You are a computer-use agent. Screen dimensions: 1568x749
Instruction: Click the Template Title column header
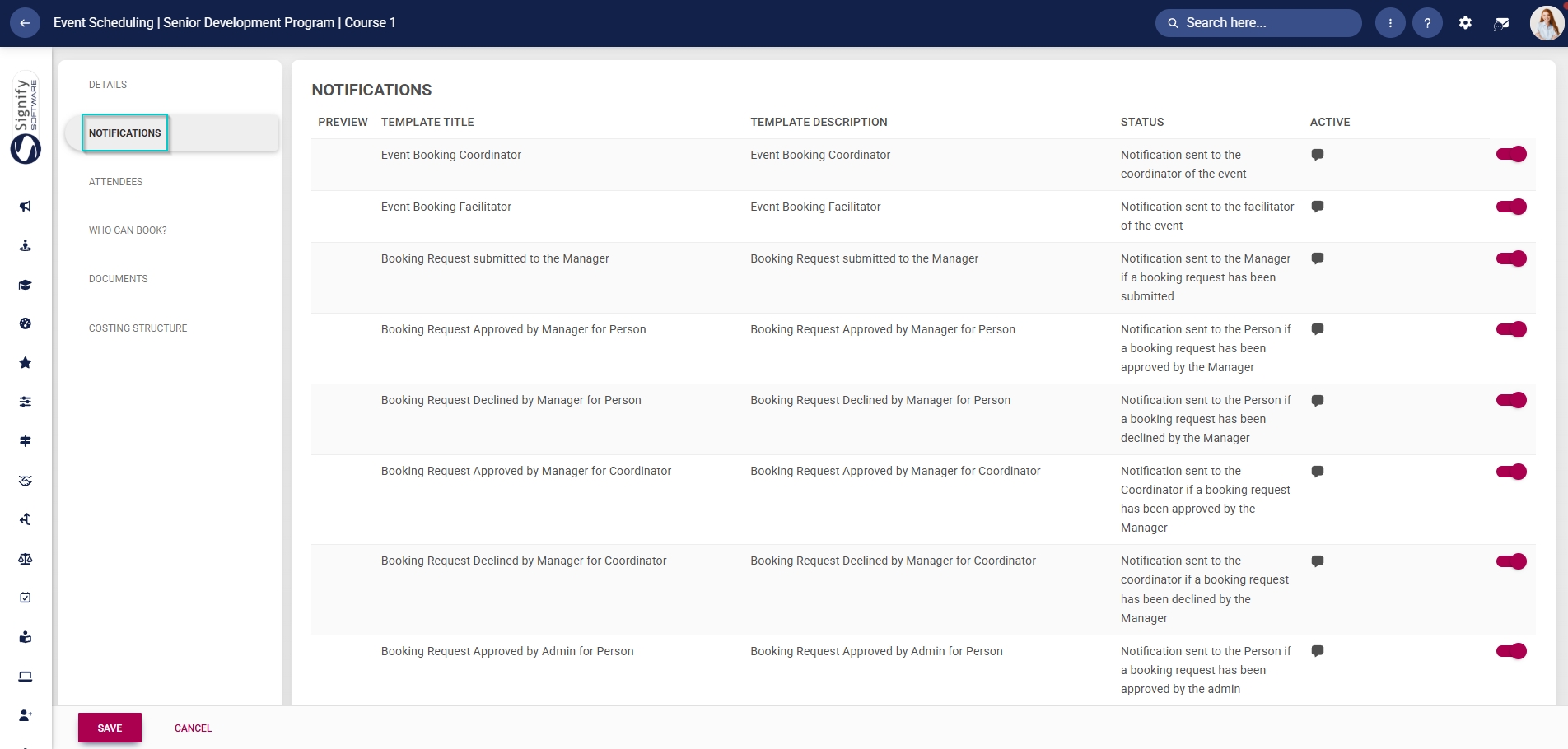tap(427, 122)
